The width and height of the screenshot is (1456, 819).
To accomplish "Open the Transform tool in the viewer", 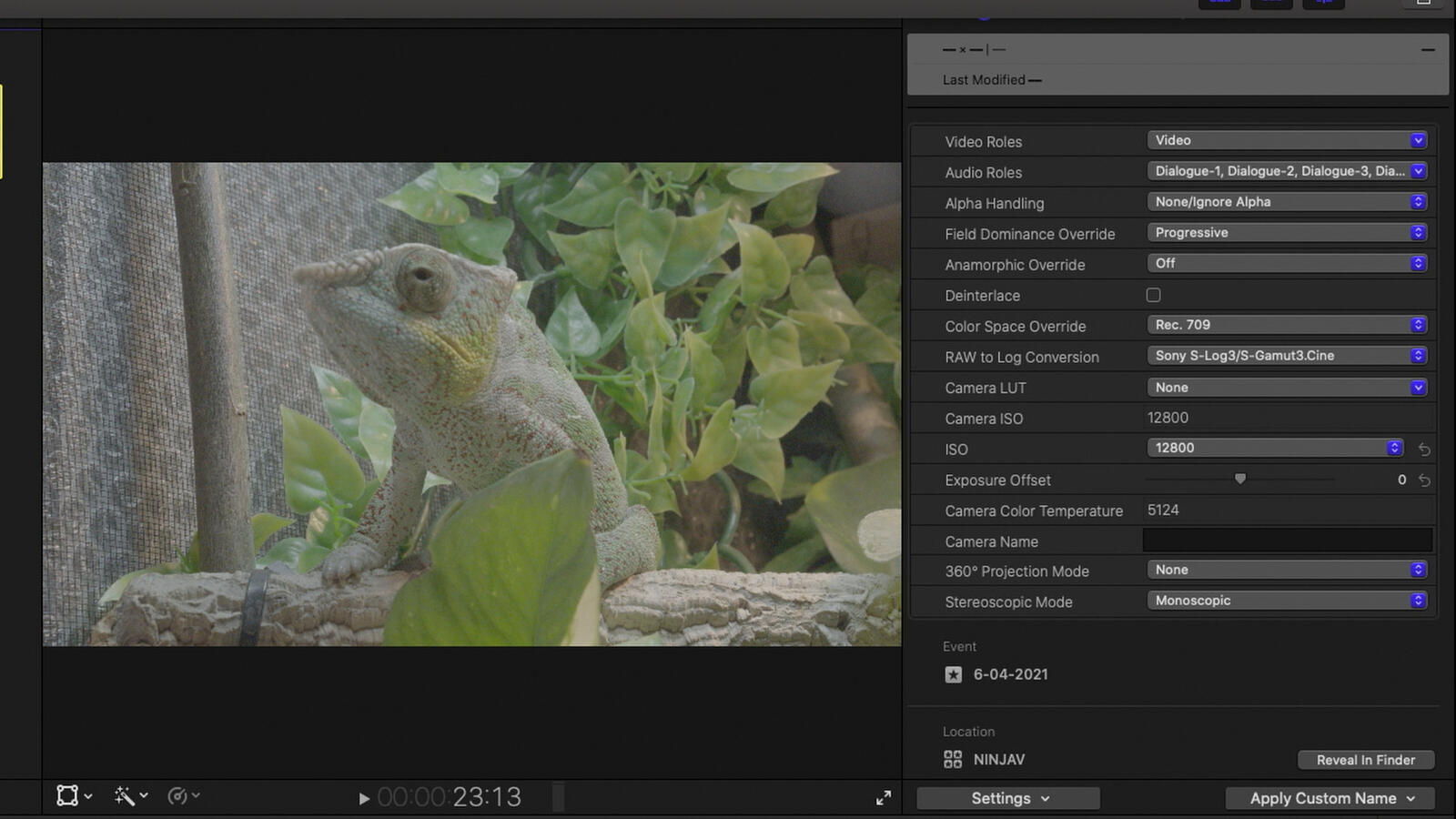I will click(x=67, y=796).
